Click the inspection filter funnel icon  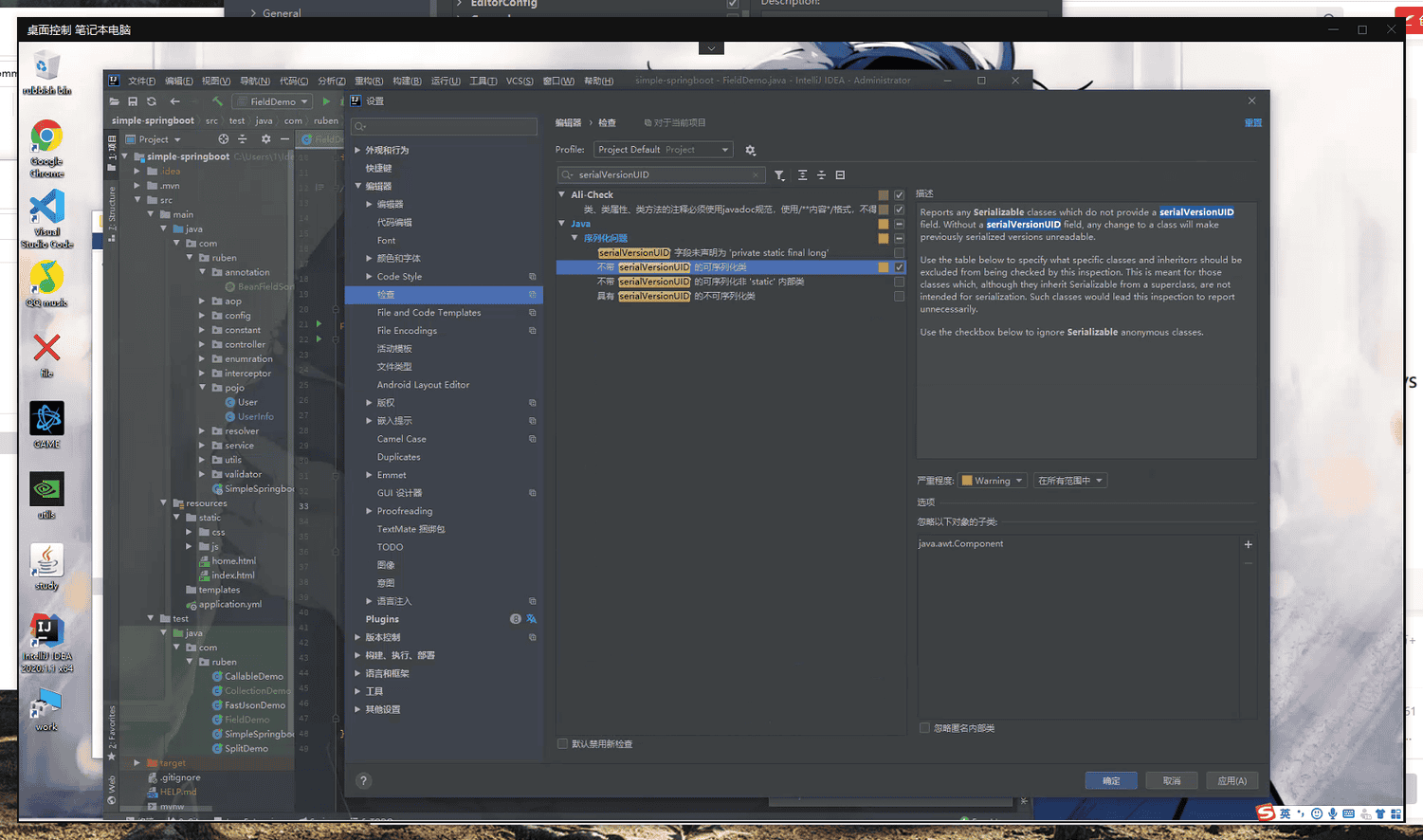tap(779, 175)
